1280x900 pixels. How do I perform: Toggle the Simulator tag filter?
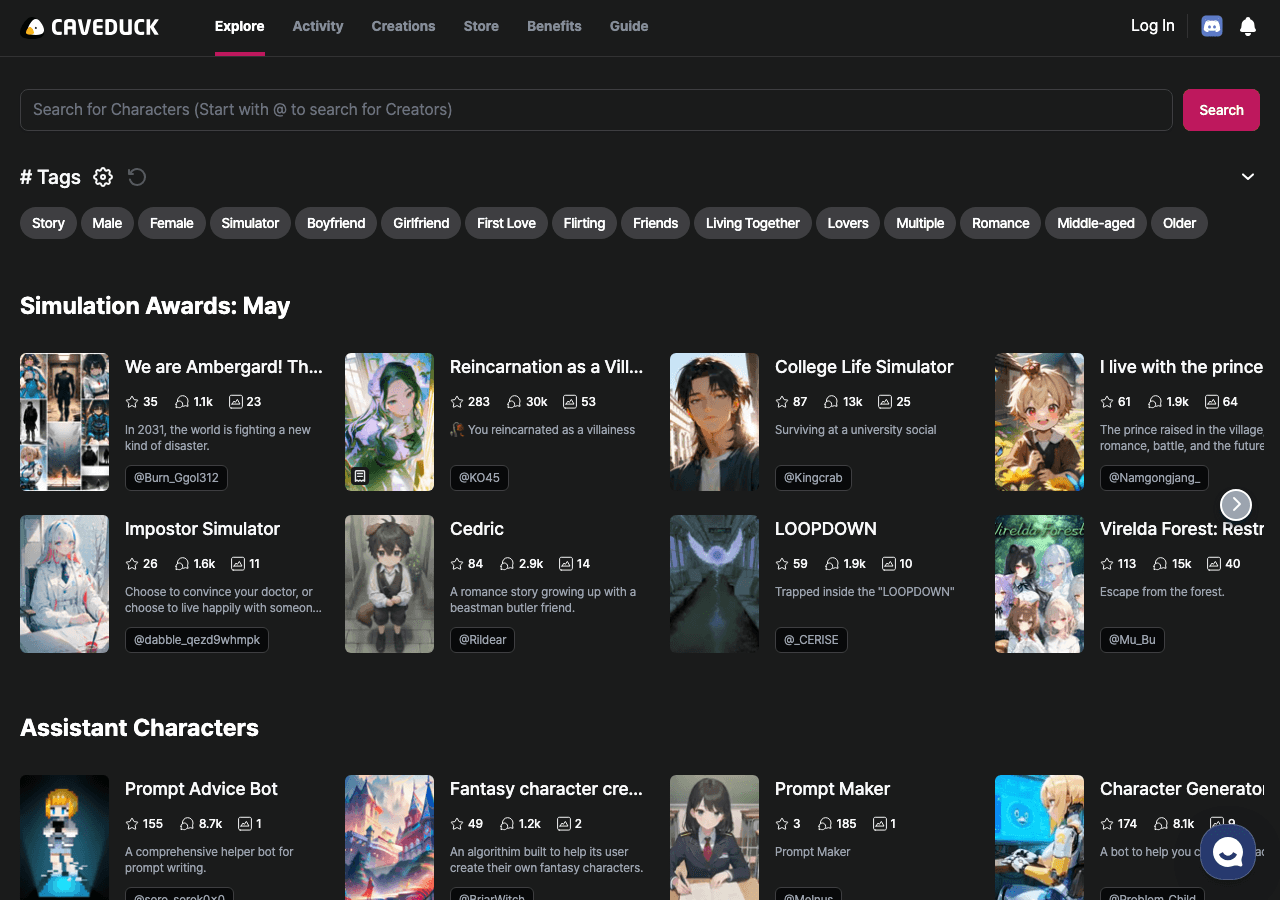point(250,223)
